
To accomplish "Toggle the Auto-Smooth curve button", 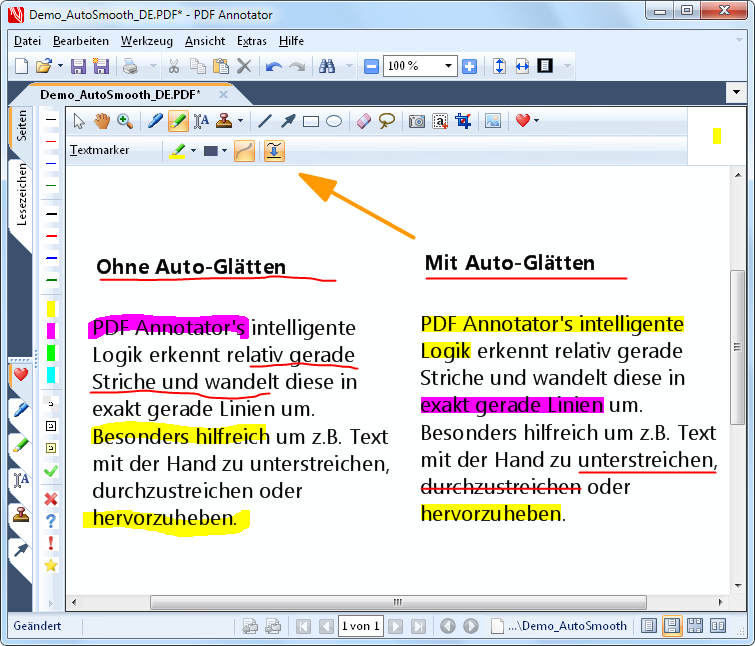I will [244, 151].
